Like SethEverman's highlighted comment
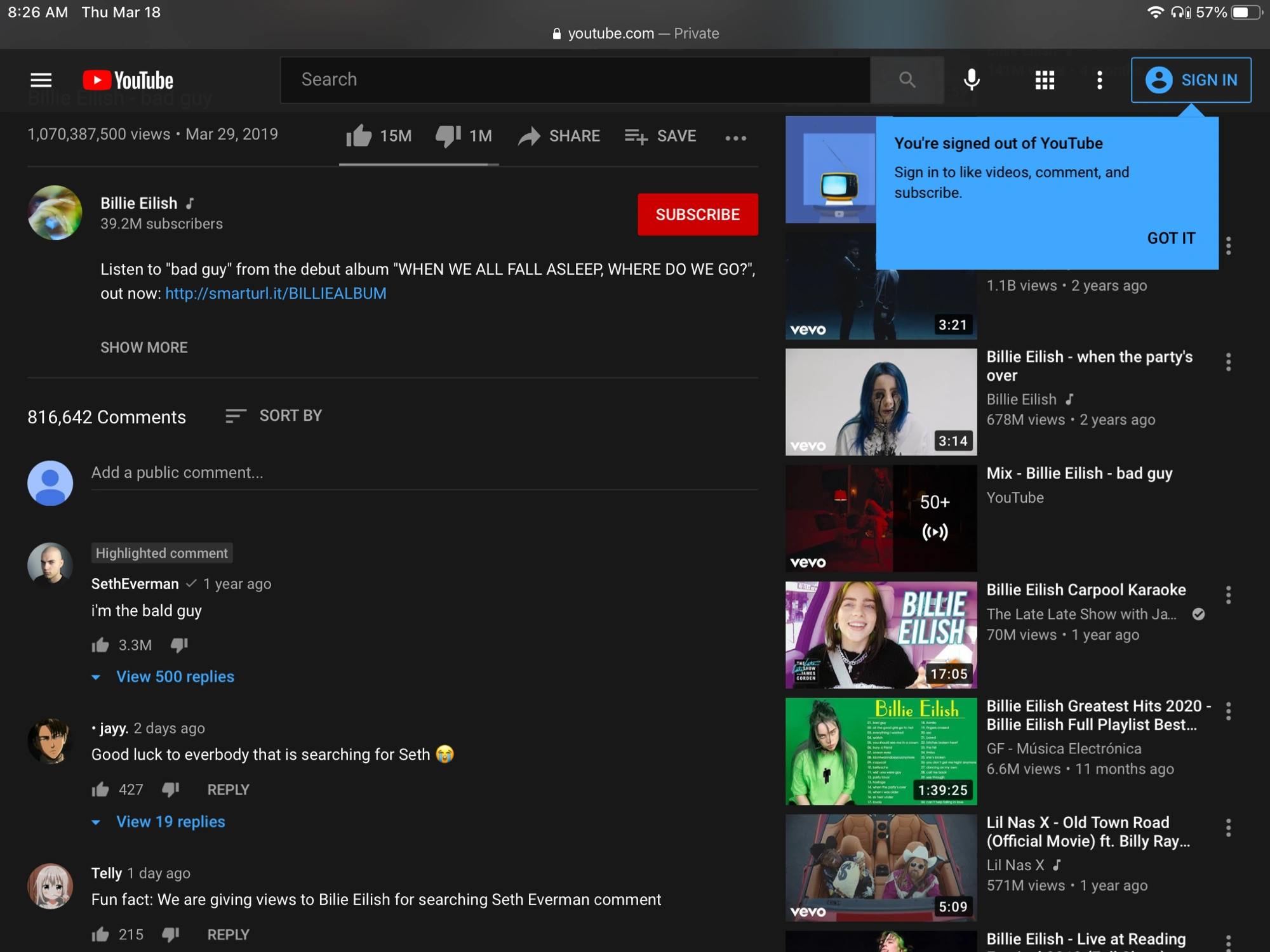This screenshot has width=1270, height=952. point(100,645)
